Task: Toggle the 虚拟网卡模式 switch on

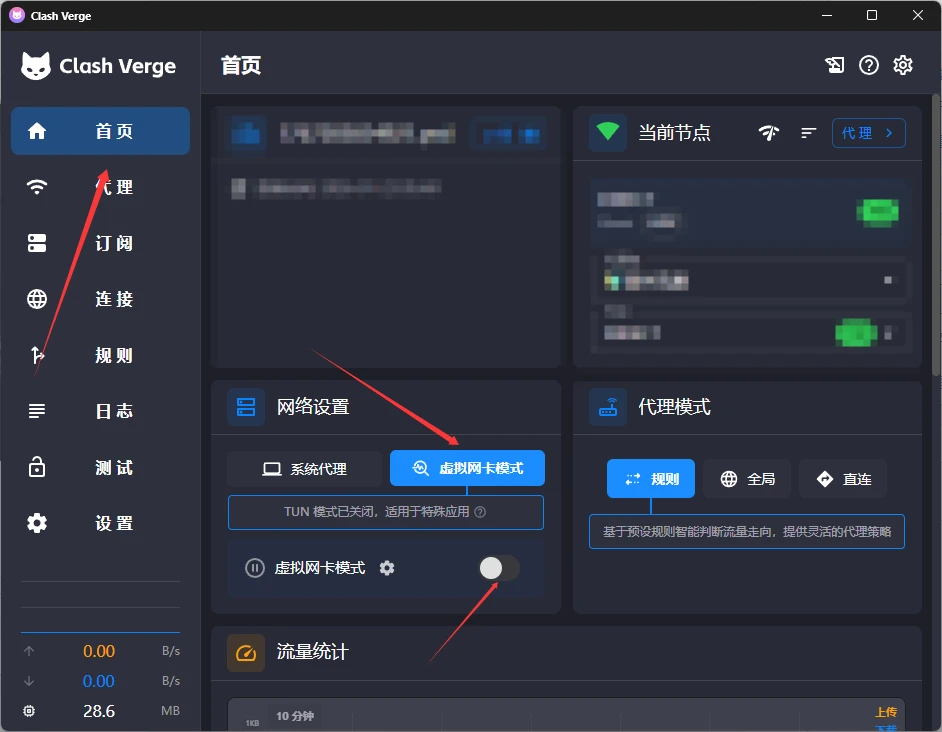Action: coord(499,568)
